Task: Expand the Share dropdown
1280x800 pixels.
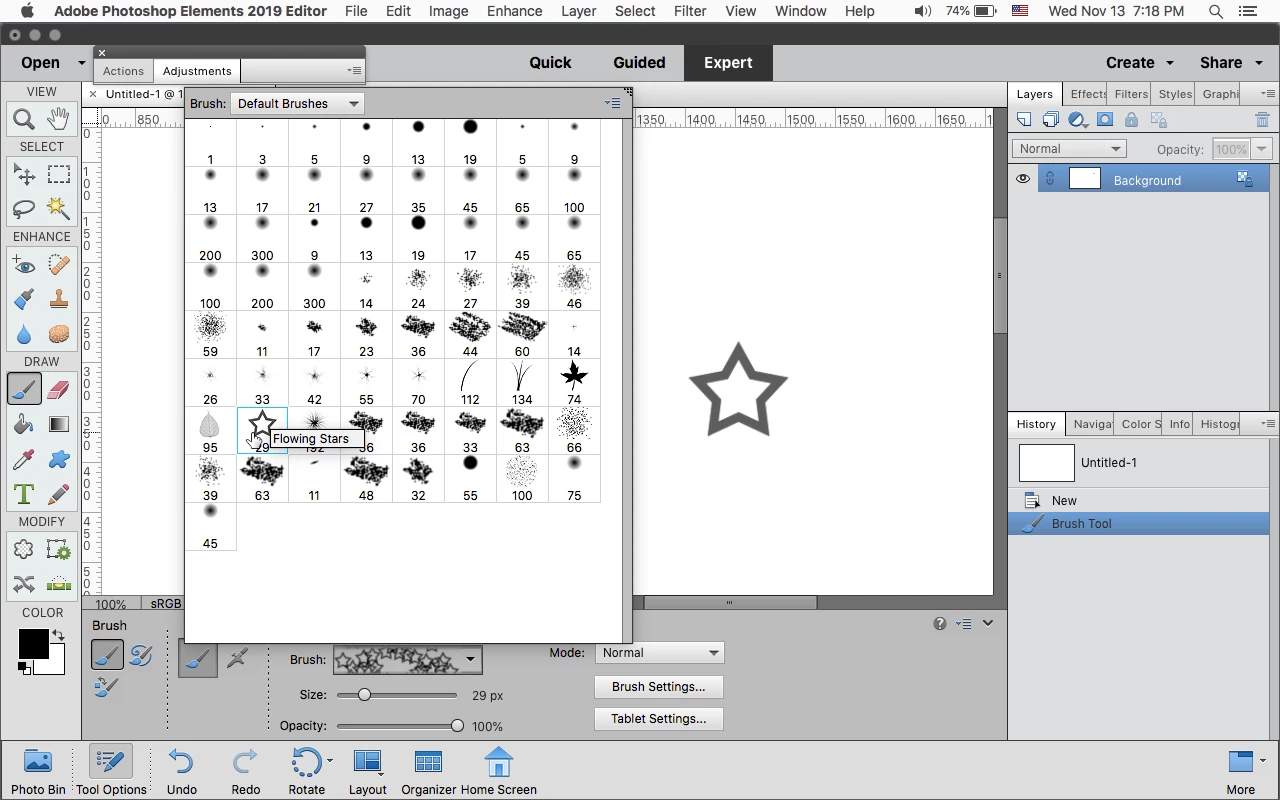Action: (x=1231, y=62)
